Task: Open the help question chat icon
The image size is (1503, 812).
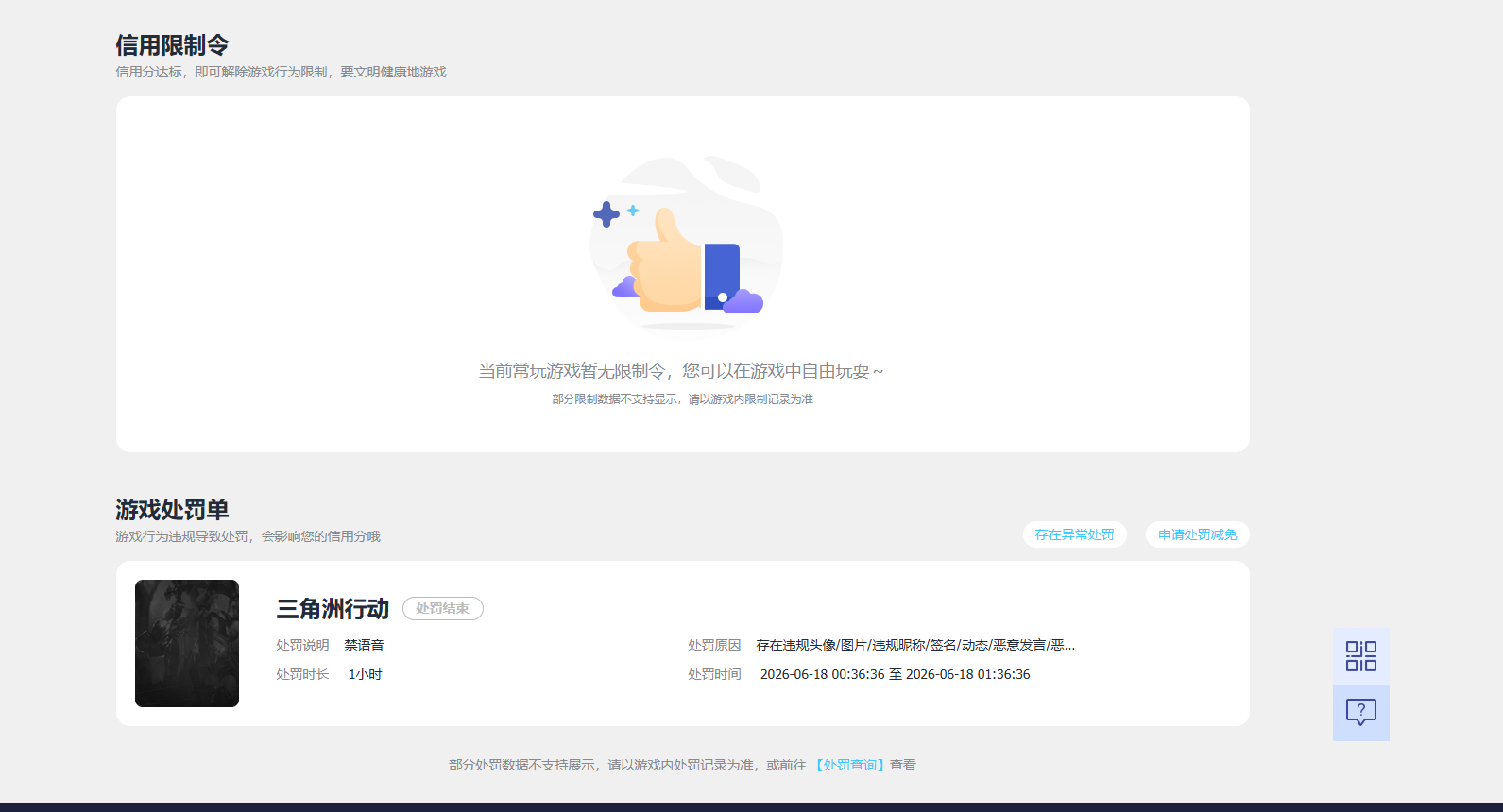Action: [x=1360, y=713]
